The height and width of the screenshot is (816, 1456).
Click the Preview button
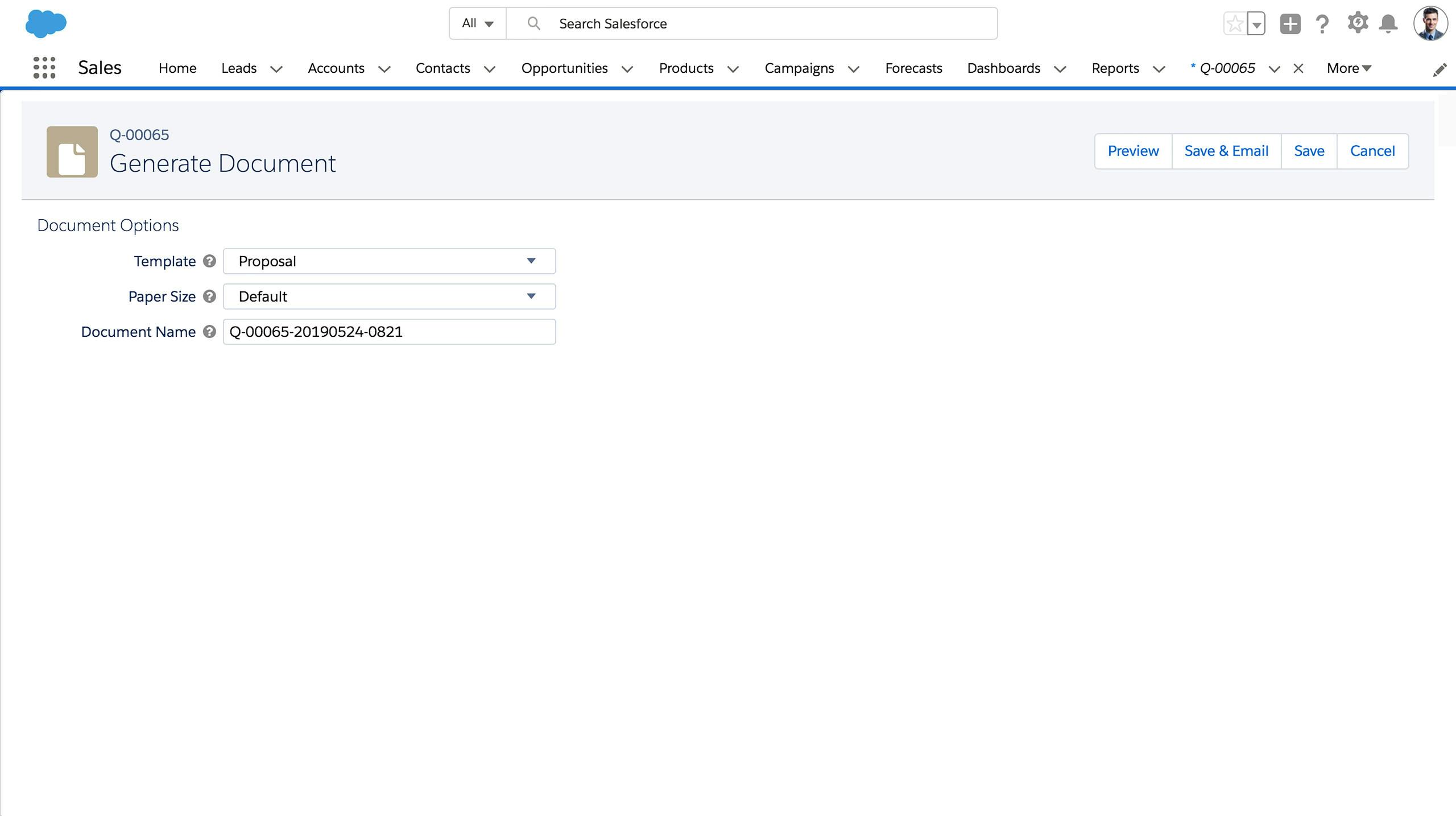coord(1134,151)
